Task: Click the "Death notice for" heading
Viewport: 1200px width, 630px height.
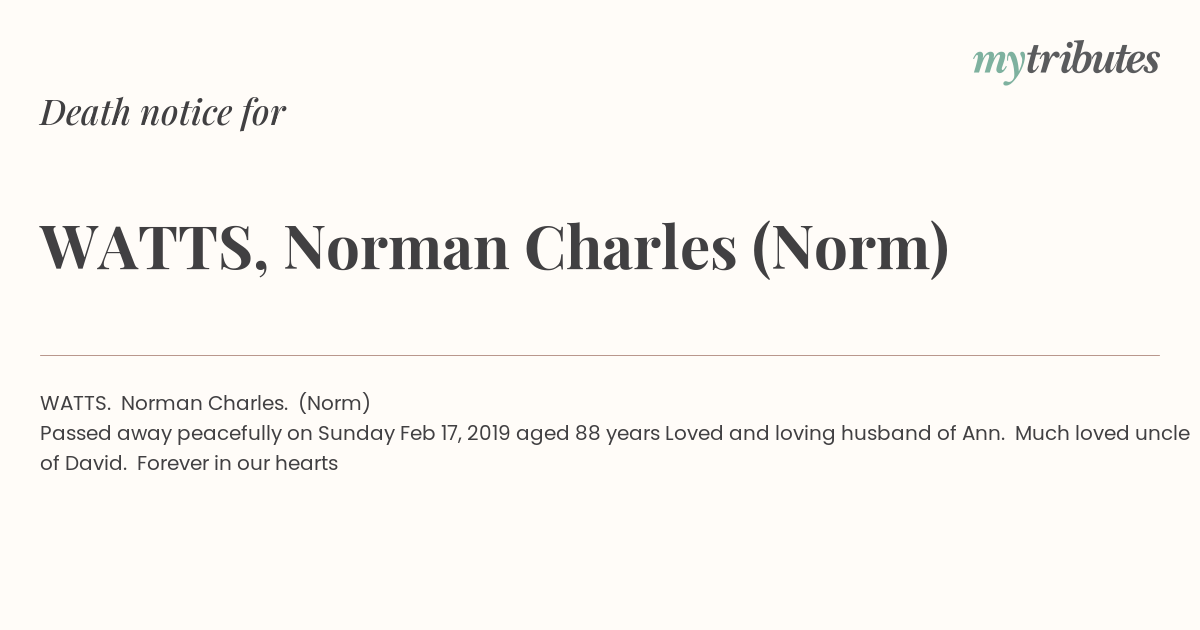Action: [163, 113]
